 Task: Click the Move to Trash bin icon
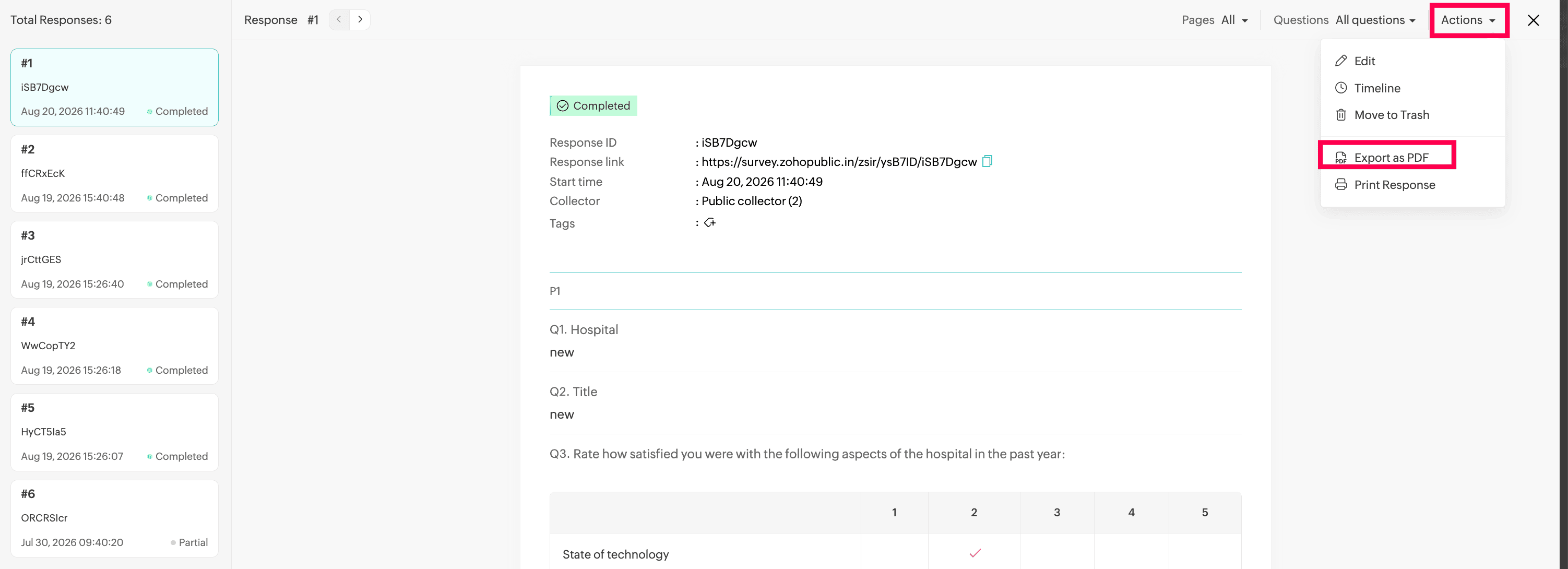1340,114
